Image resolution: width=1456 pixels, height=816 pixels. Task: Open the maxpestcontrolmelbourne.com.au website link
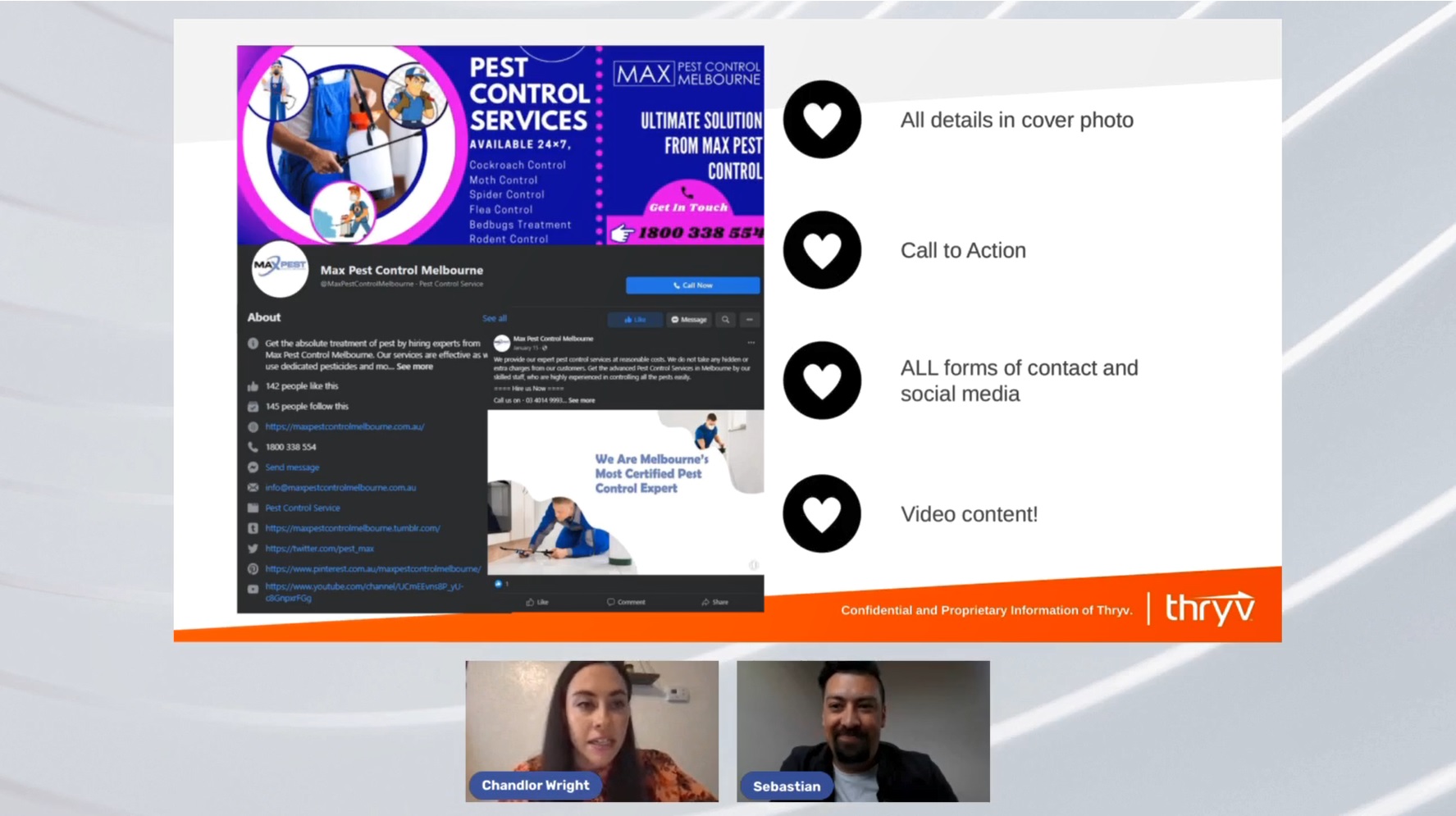345,426
